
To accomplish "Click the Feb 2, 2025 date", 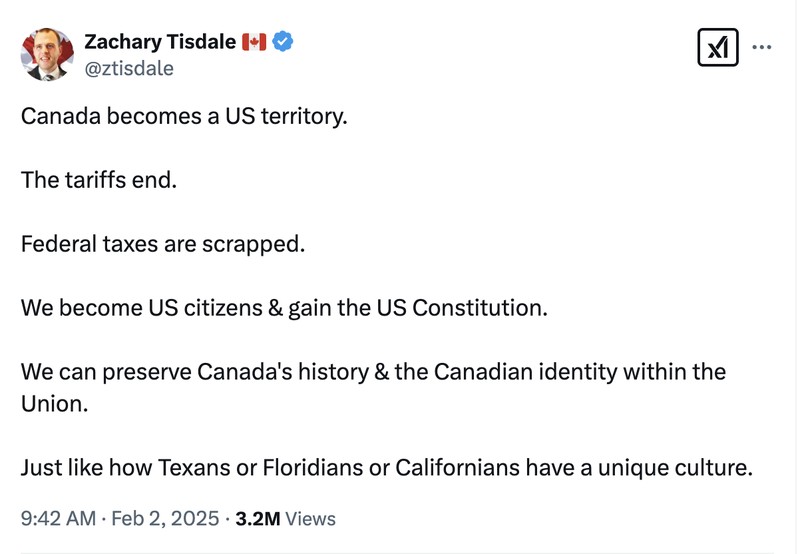I will [165, 518].
